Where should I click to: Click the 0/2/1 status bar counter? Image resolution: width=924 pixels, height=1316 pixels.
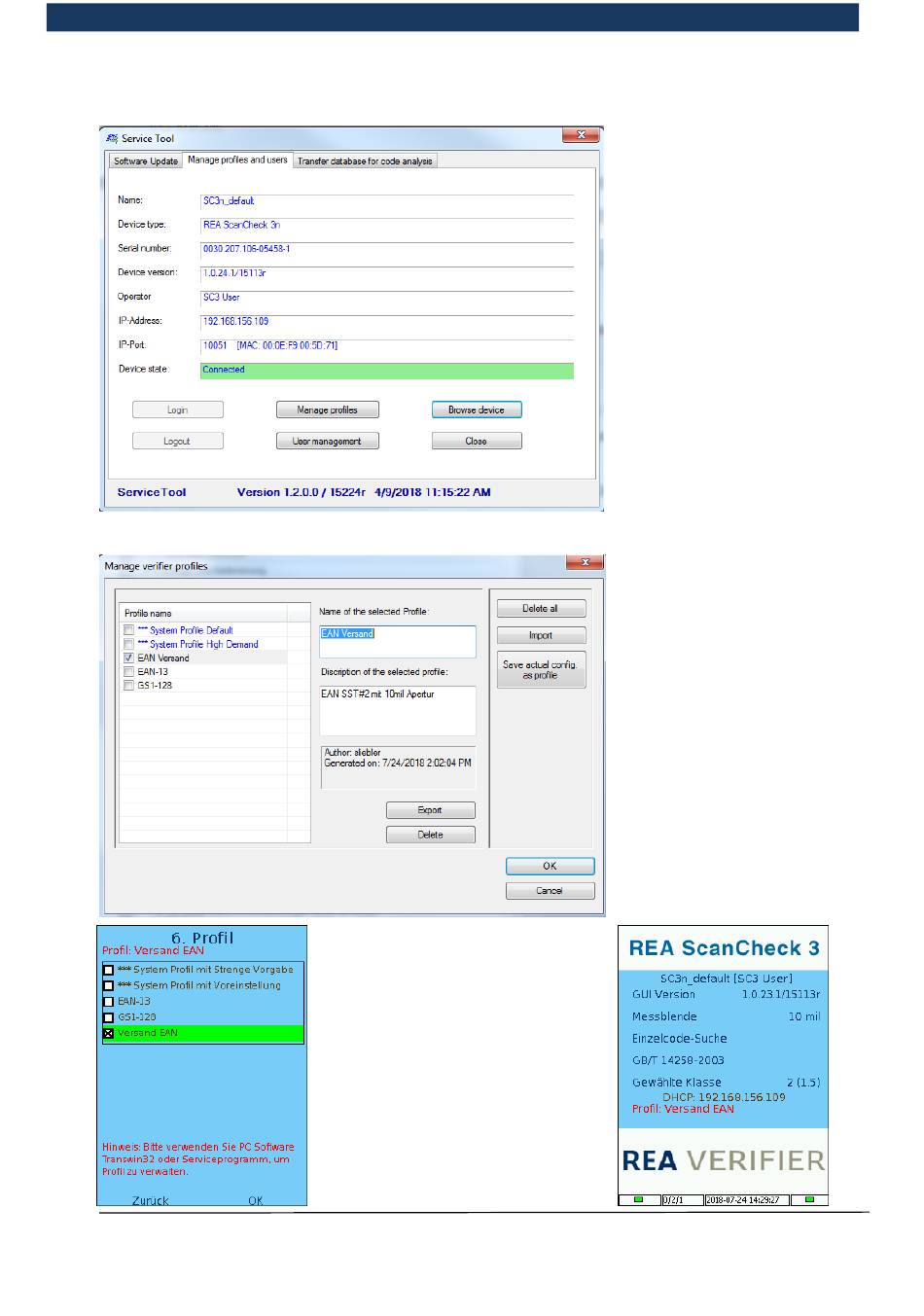pos(673,1200)
